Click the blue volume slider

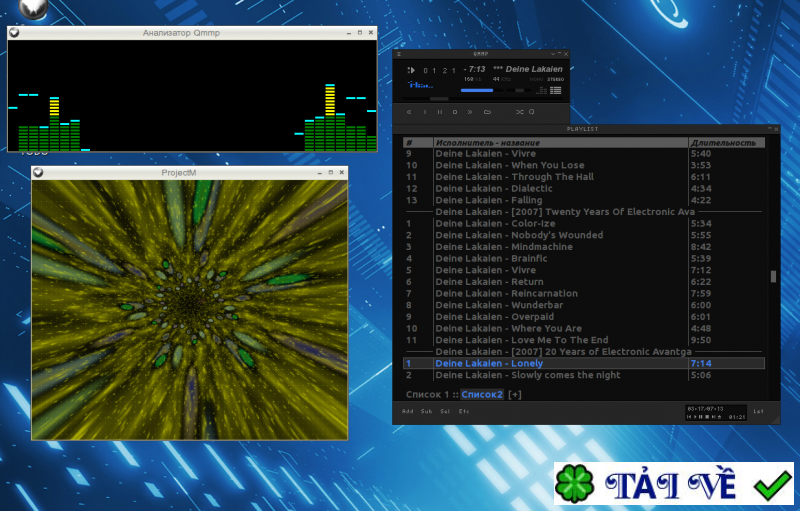click(x=476, y=90)
